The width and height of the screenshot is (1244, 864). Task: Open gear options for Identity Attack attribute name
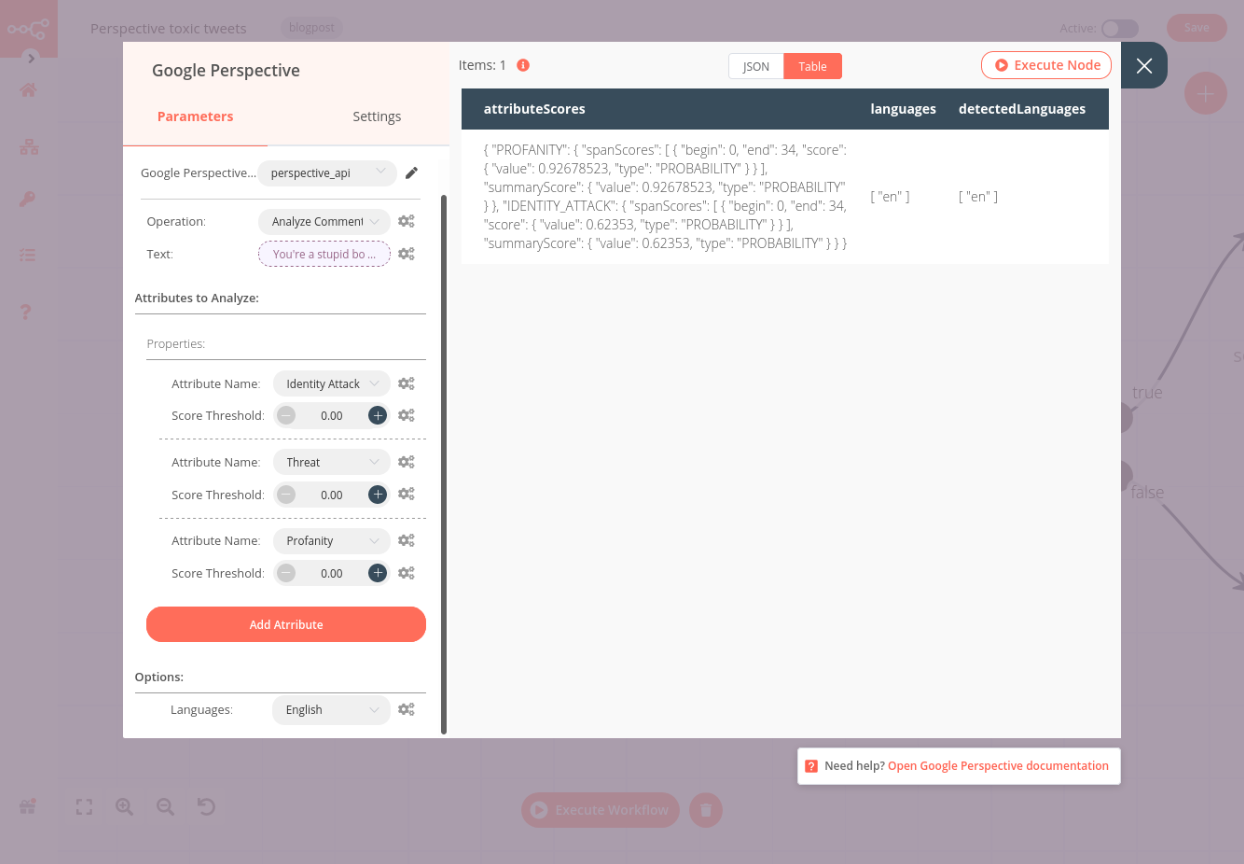[406, 384]
